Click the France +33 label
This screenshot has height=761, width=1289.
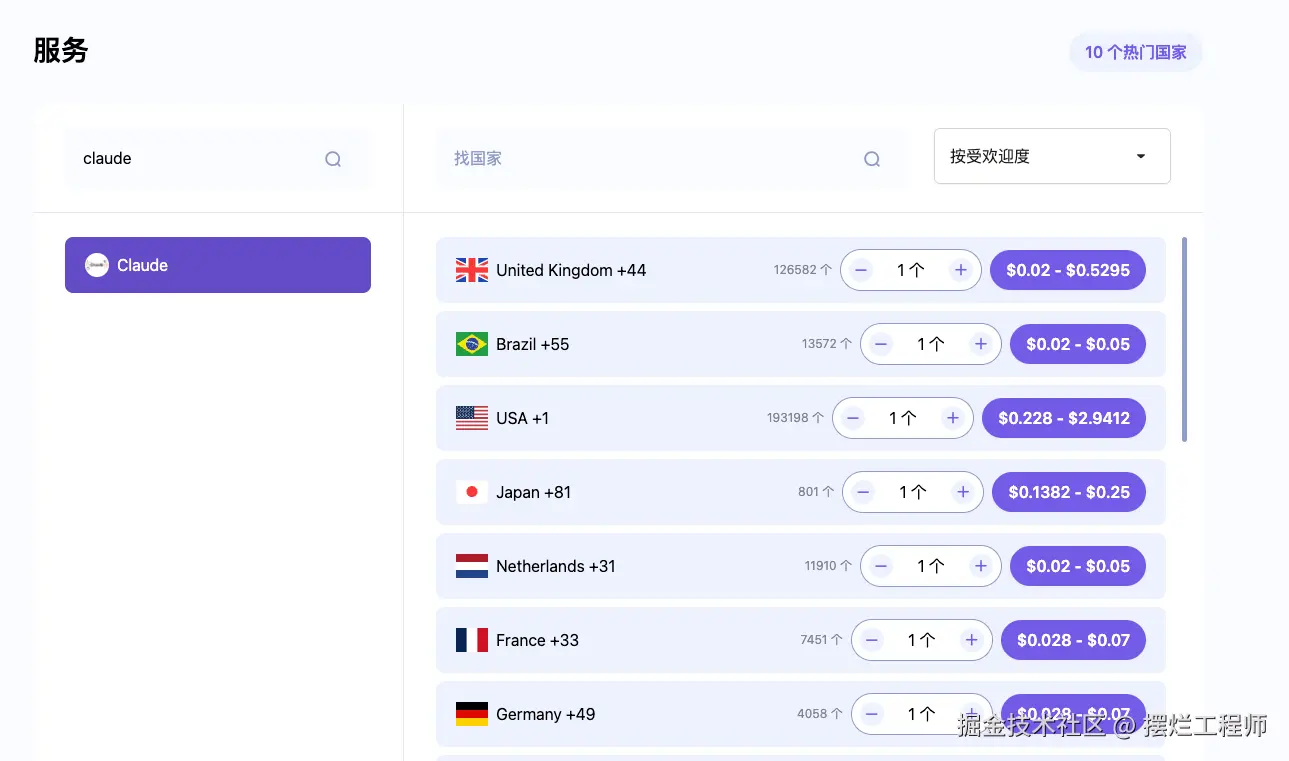pyautogui.click(x=538, y=640)
